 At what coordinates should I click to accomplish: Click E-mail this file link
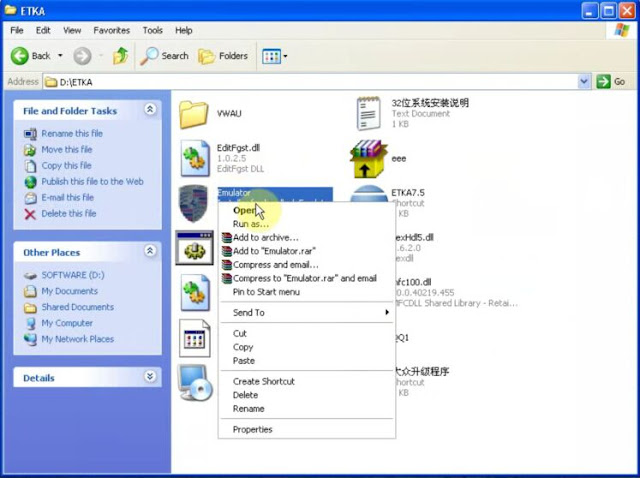coord(67,198)
